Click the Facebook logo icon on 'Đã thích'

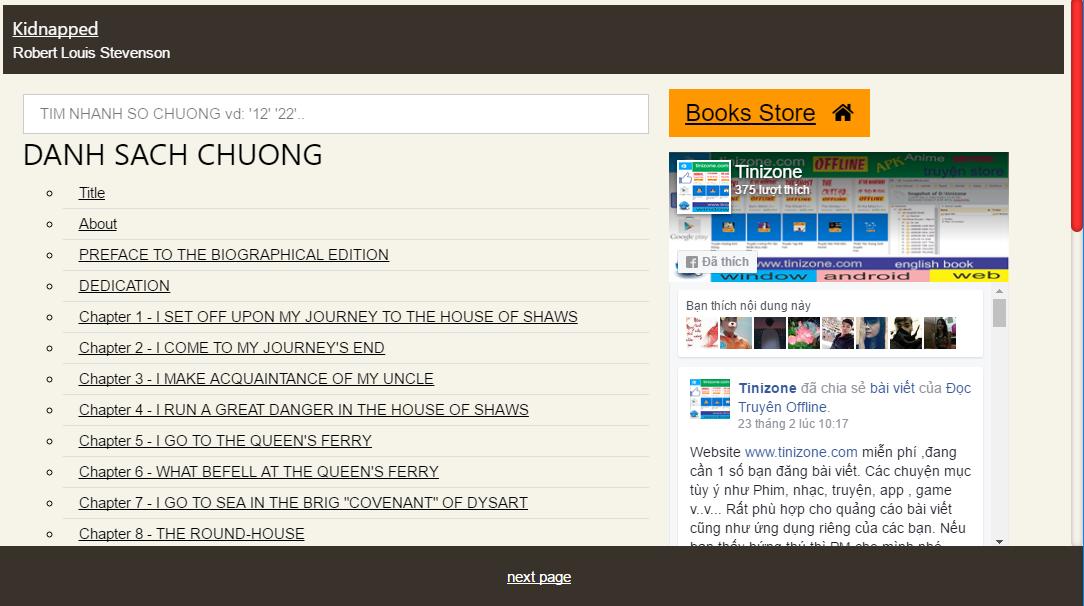(691, 262)
